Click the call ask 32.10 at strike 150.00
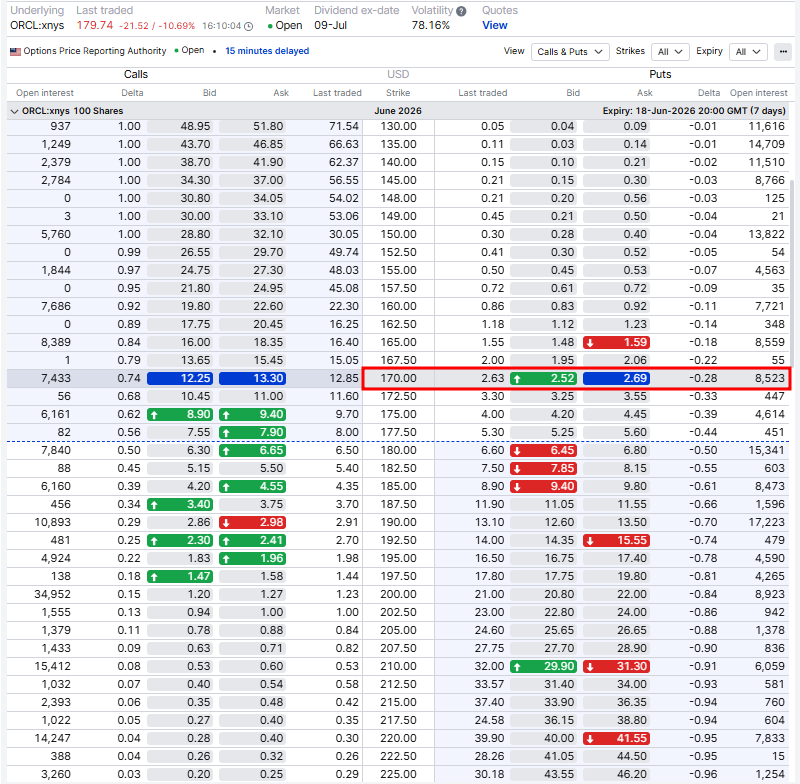 point(253,235)
